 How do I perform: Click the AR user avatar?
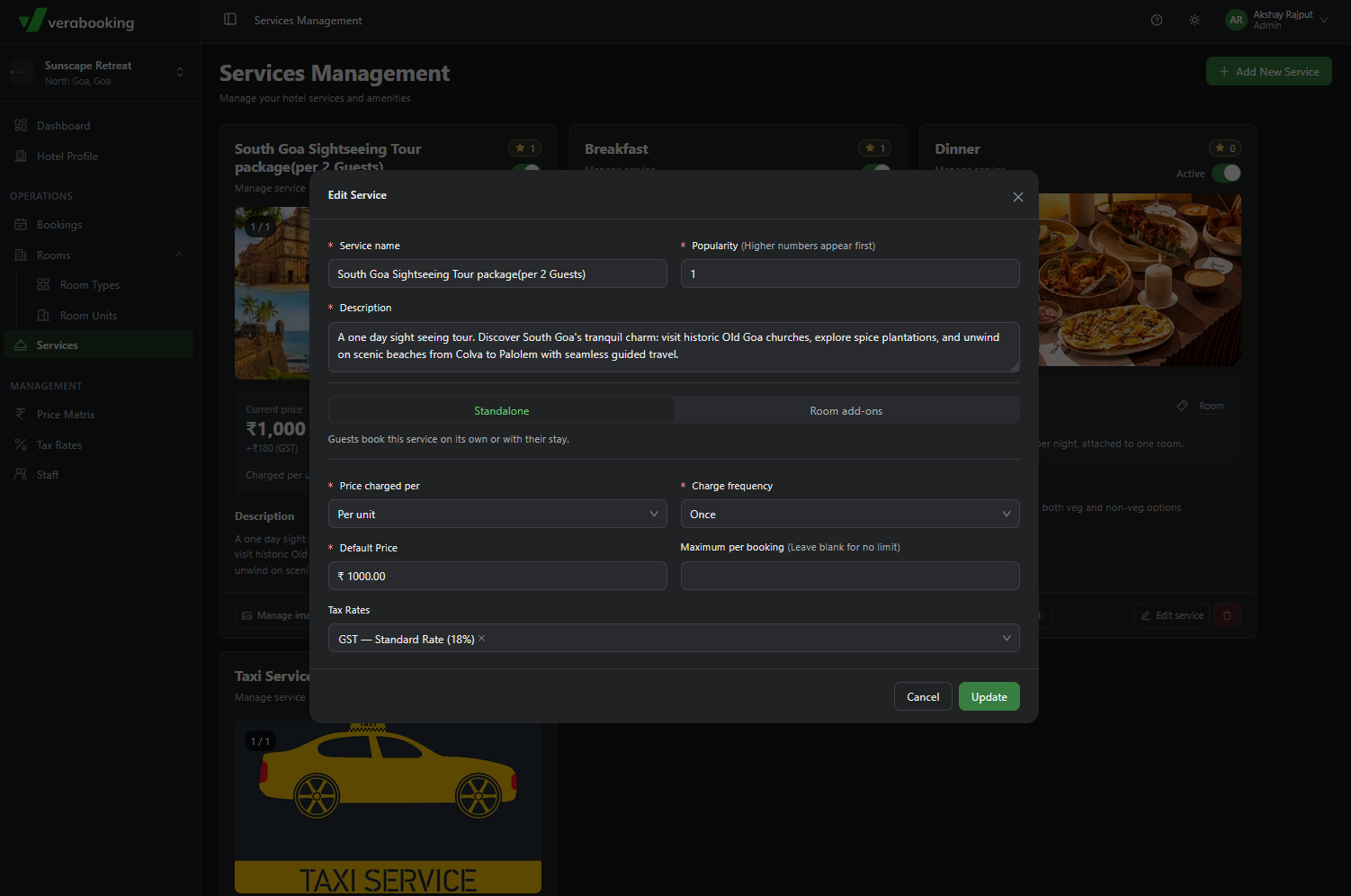pyautogui.click(x=1236, y=20)
